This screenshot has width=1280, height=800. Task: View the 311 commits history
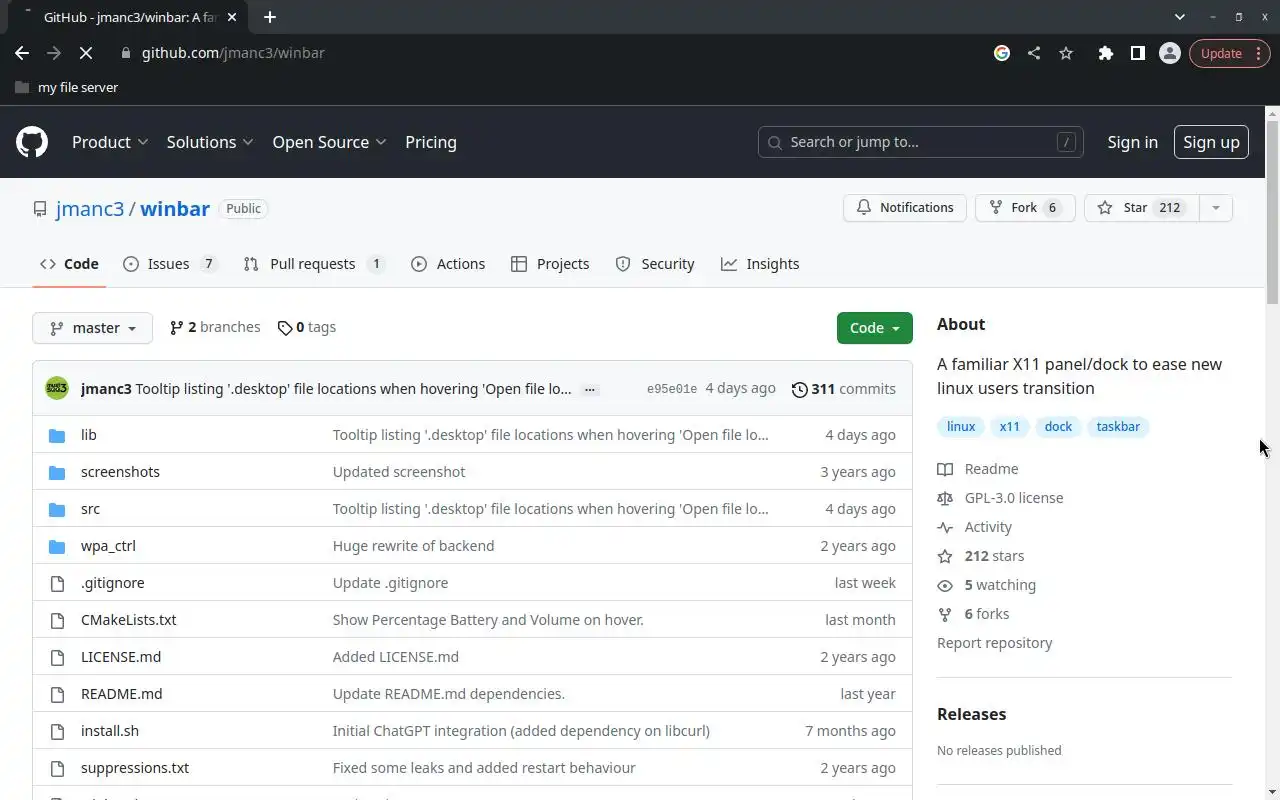[843, 389]
